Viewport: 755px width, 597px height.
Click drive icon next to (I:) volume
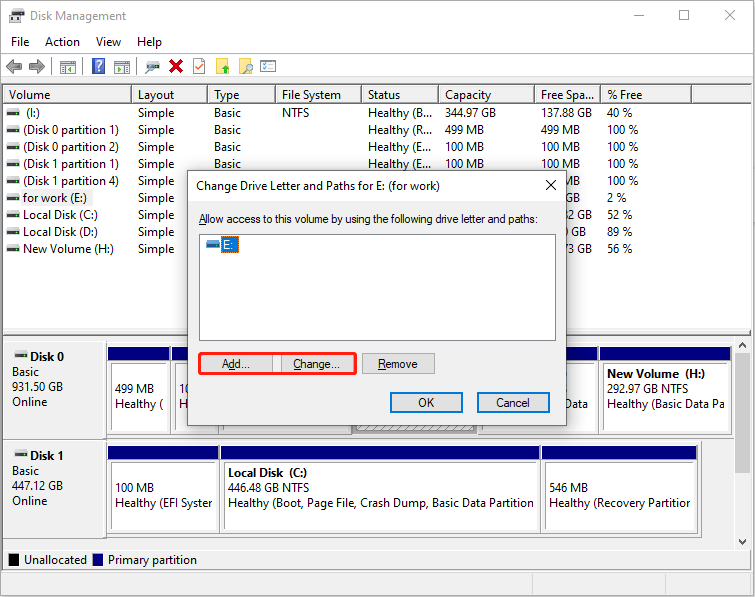(x=13, y=113)
